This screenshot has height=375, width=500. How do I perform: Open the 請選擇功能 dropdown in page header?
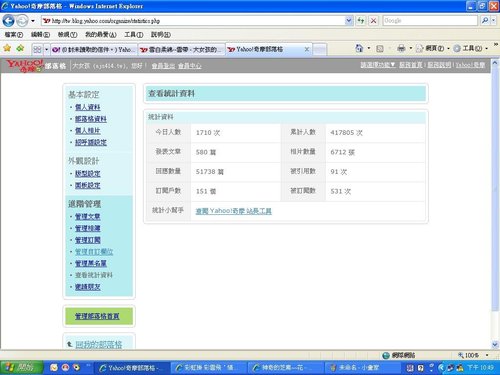(x=378, y=65)
